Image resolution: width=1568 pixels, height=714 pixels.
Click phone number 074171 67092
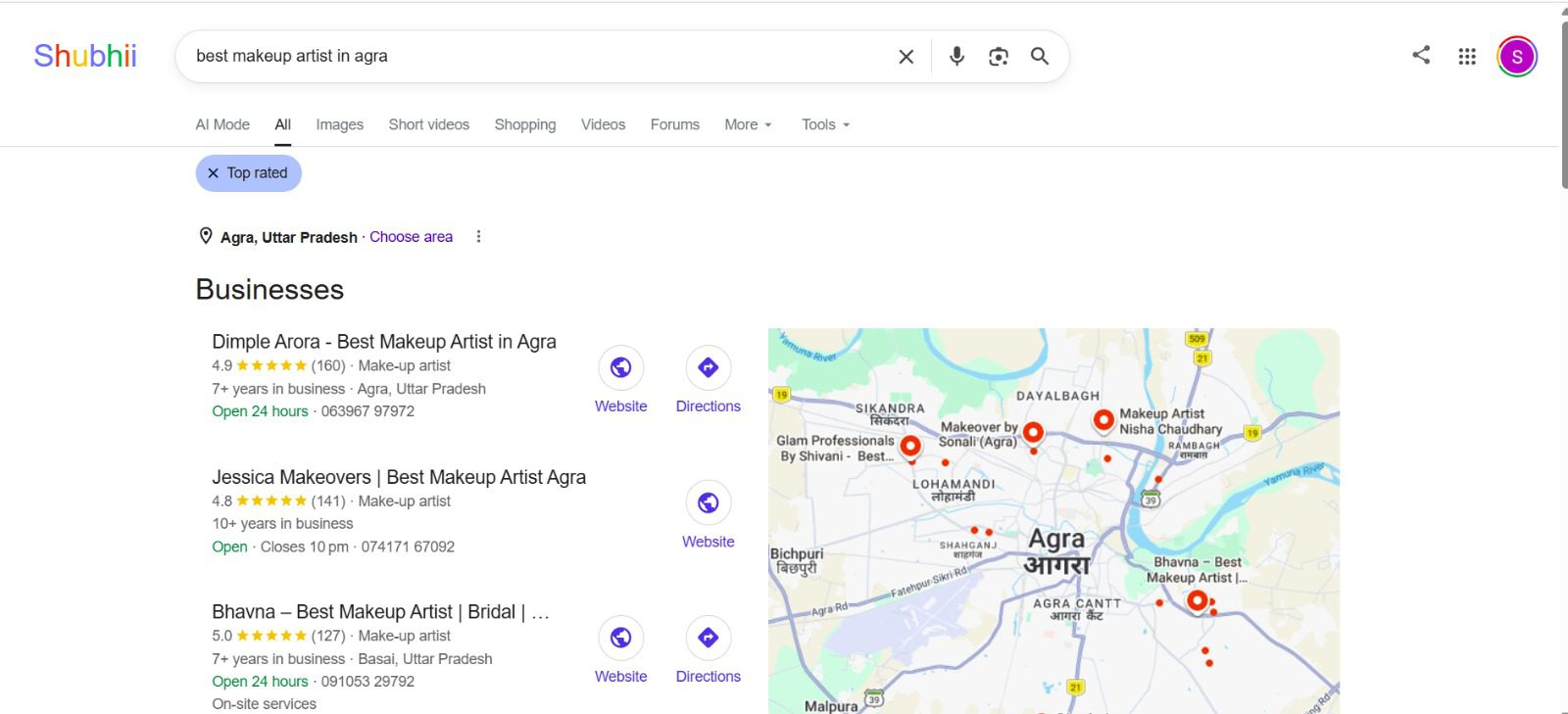408,547
